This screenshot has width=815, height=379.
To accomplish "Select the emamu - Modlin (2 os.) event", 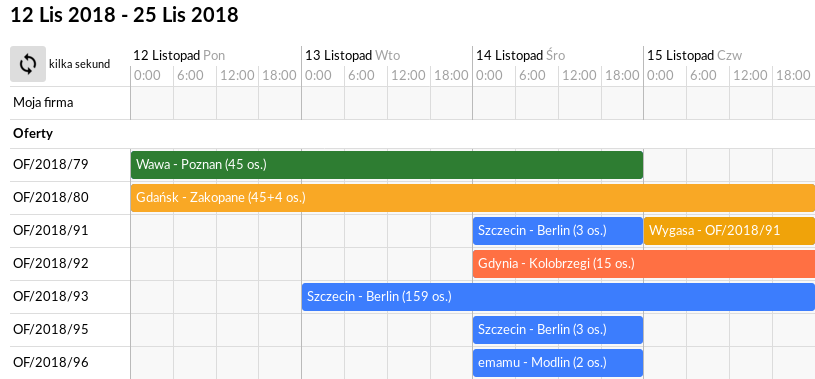I will pyautogui.click(x=558, y=363).
